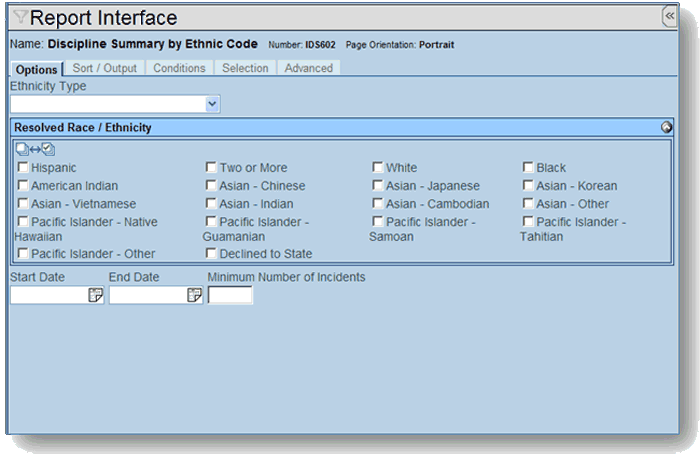The width and height of the screenshot is (700, 454).
Task: Open the Ethnicity Type dropdown
Action: click(x=212, y=104)
